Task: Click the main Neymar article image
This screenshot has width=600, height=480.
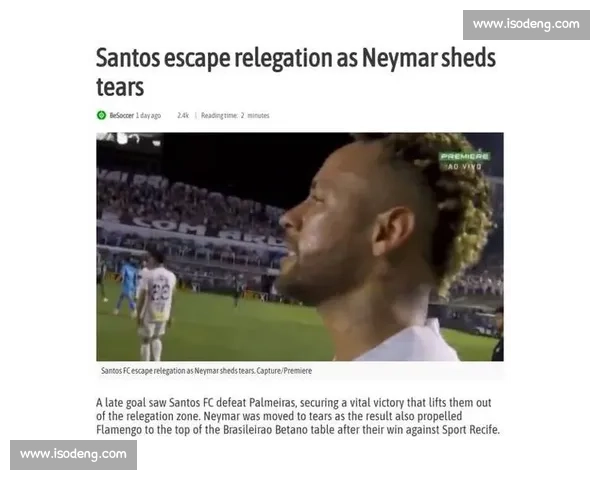Action: [300, 247]
